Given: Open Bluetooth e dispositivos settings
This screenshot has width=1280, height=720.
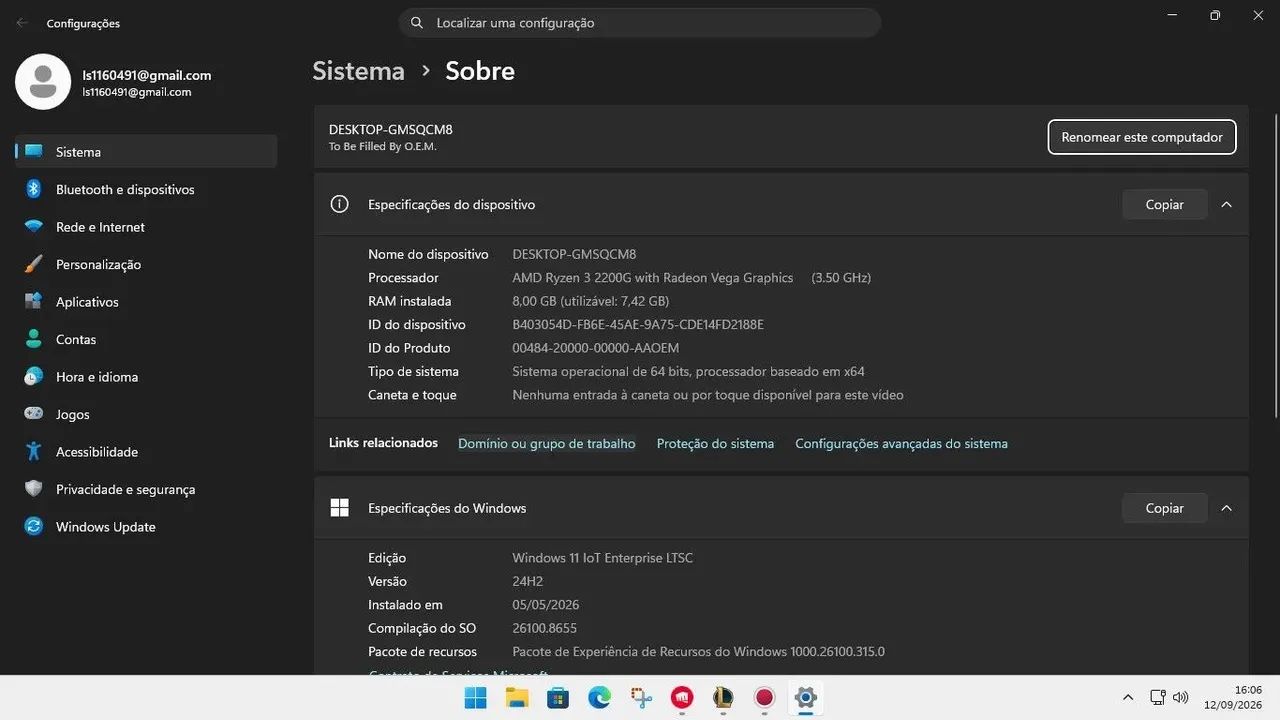Looking at the screenshot, I should pos(146,189).
